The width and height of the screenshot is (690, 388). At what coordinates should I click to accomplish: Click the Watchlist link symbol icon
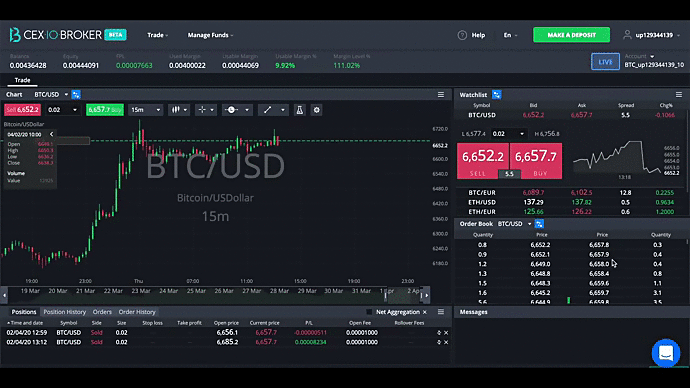pyautogui.click(x=497, y=95)
